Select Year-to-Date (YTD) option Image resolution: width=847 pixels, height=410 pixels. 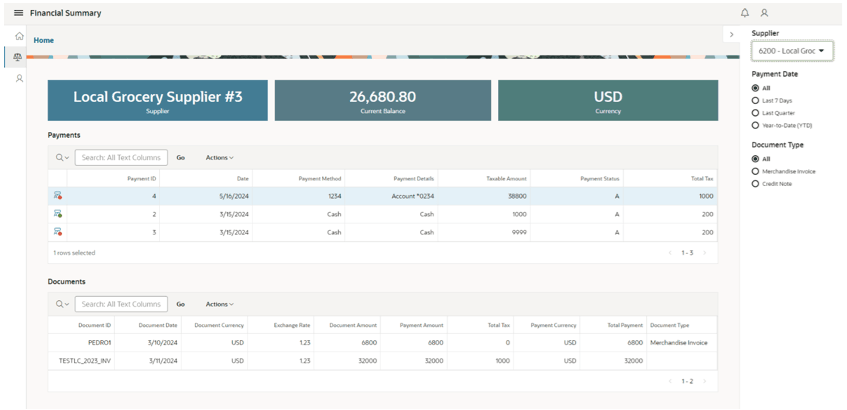tap(755, 125)
